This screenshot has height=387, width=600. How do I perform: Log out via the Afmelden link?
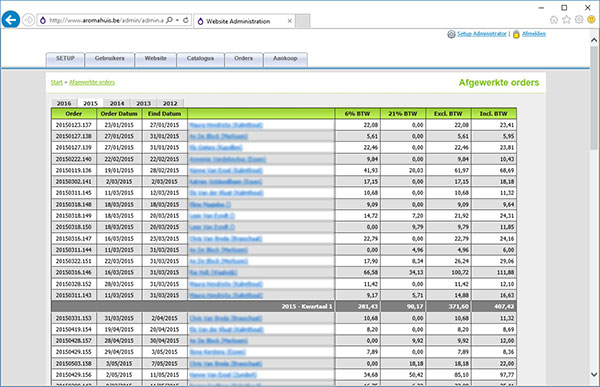533,34
